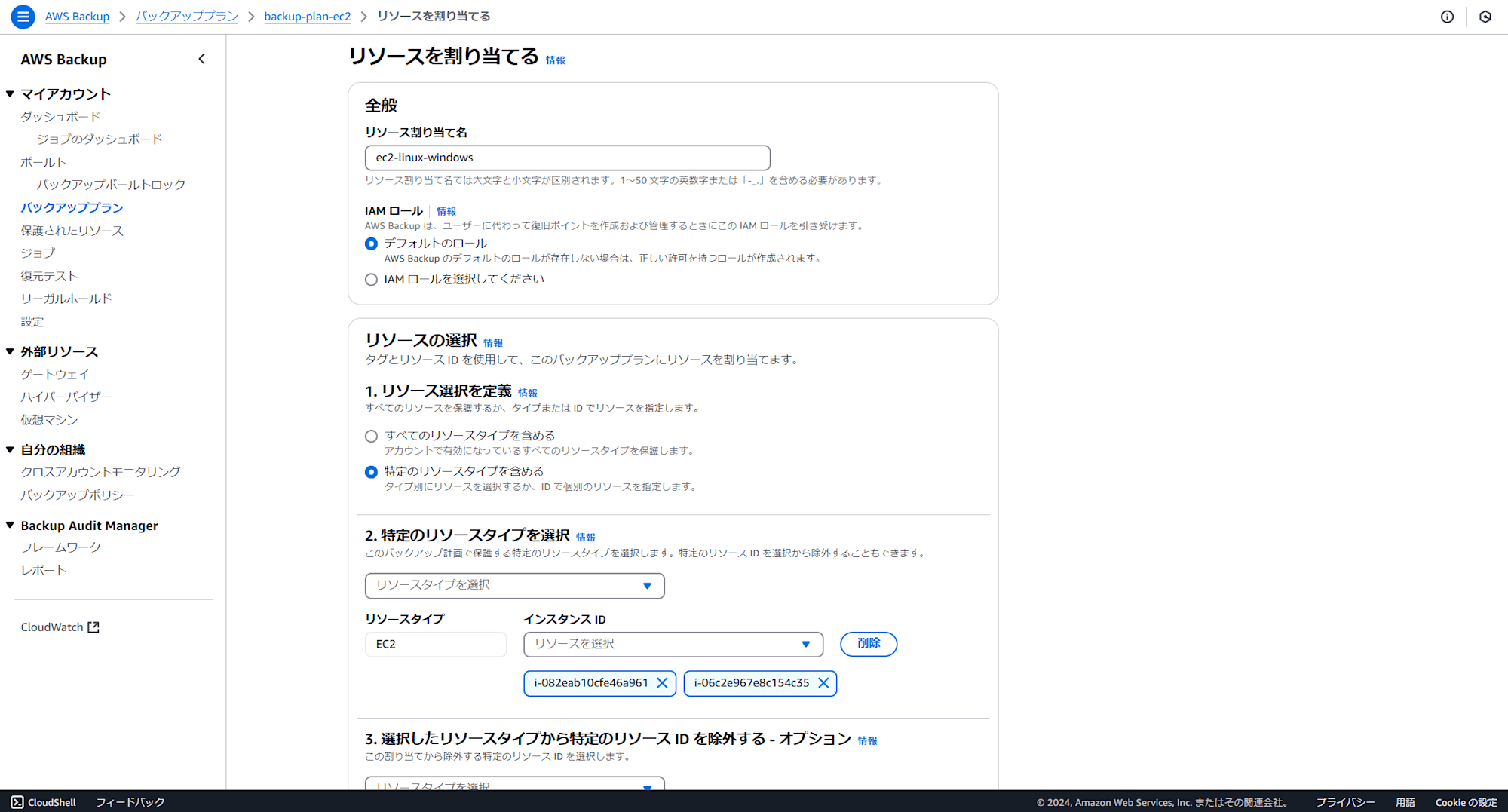Open 仮想マシン in the sidebar
The image size is (1508, 812).
[49, 420]
